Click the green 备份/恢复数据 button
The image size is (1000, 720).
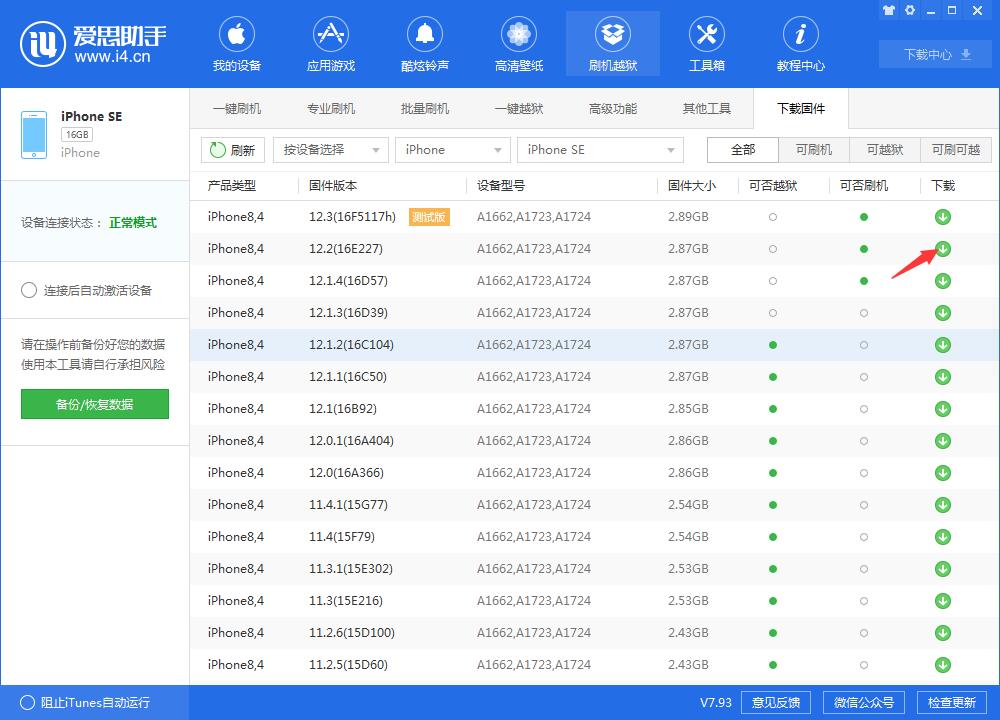(x=94, y=404)
